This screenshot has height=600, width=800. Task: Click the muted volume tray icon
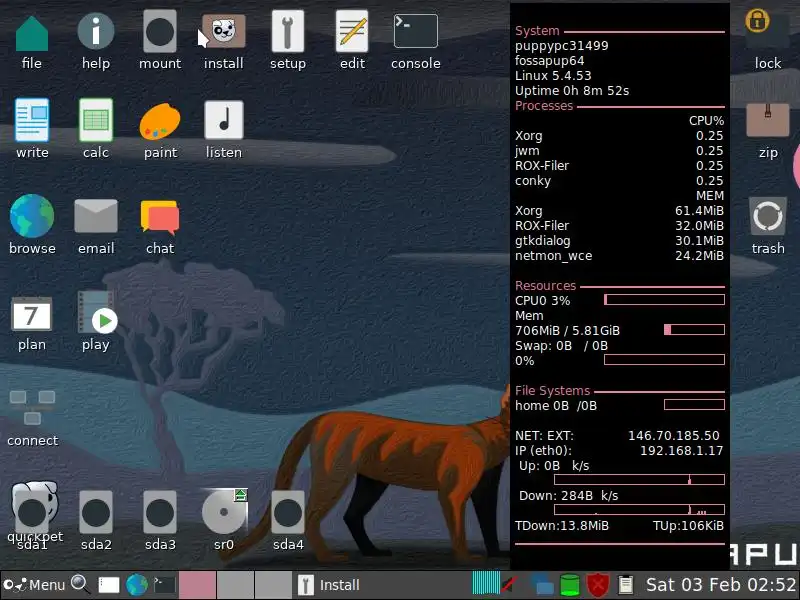510,585
